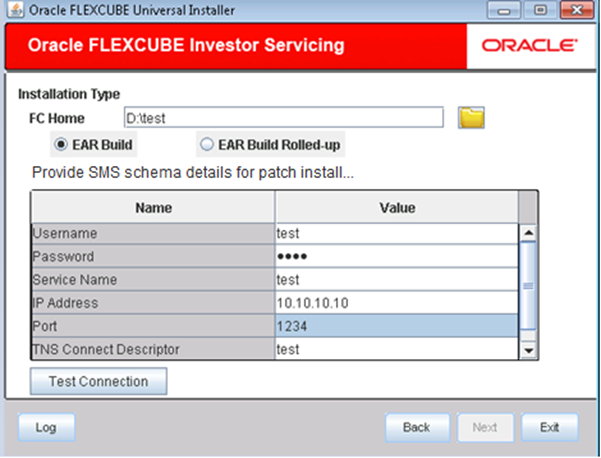Click the Next button
The width and height of the screenshot is (601, 458).
[485, 427]
